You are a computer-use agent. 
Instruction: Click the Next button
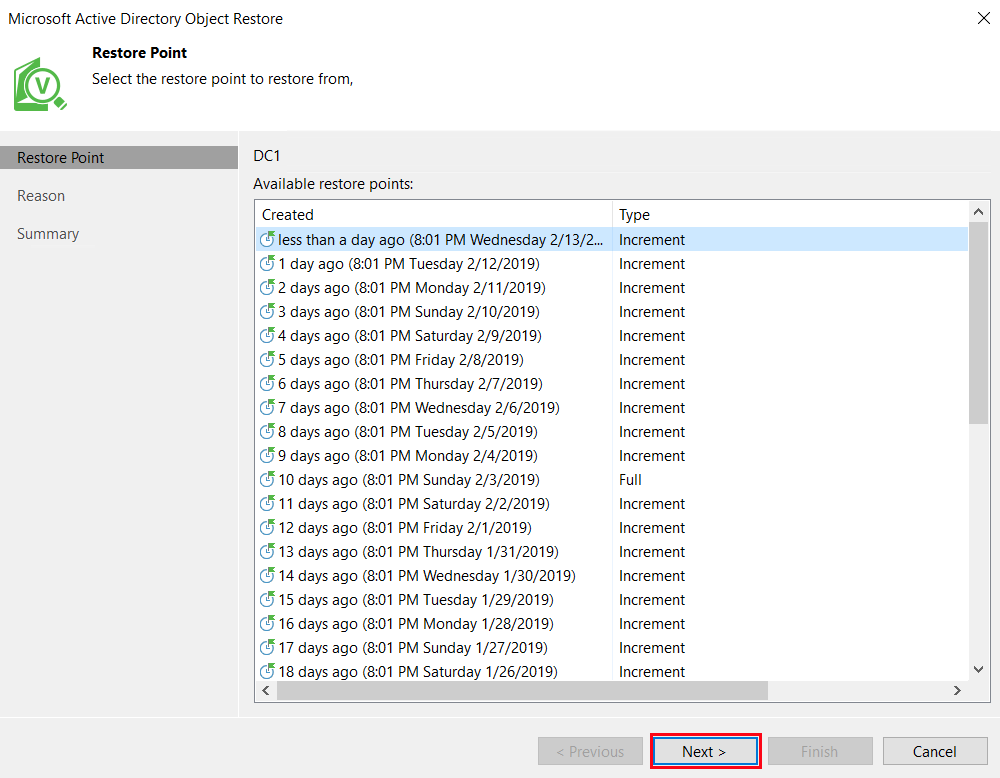[705, 751]
